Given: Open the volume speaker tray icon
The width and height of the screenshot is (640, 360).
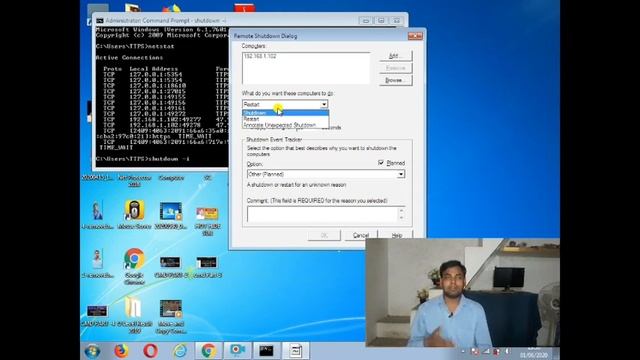Looking at the screenshot, I should 507,351.
